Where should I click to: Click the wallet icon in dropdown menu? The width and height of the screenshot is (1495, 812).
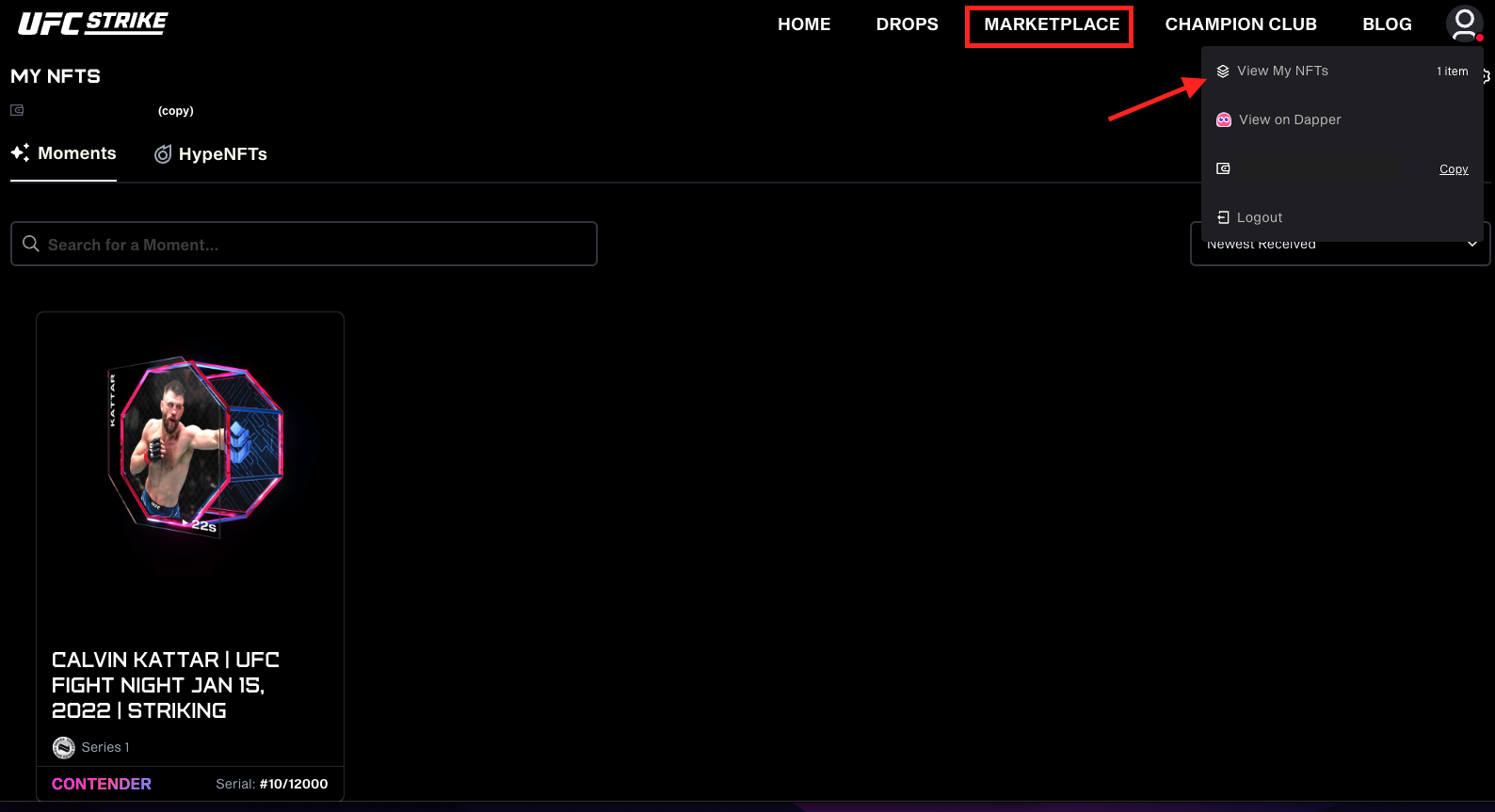click(1223, 168)
